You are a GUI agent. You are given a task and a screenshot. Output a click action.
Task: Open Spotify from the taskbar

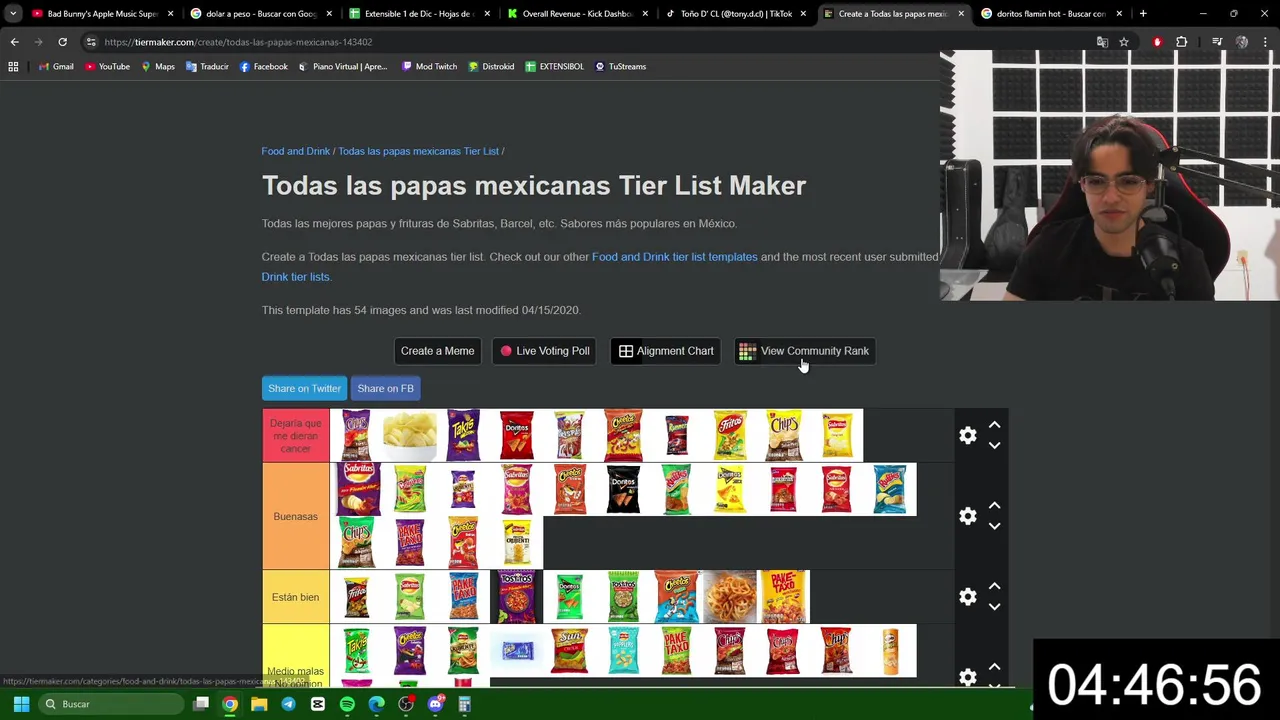tap(347, 704)
